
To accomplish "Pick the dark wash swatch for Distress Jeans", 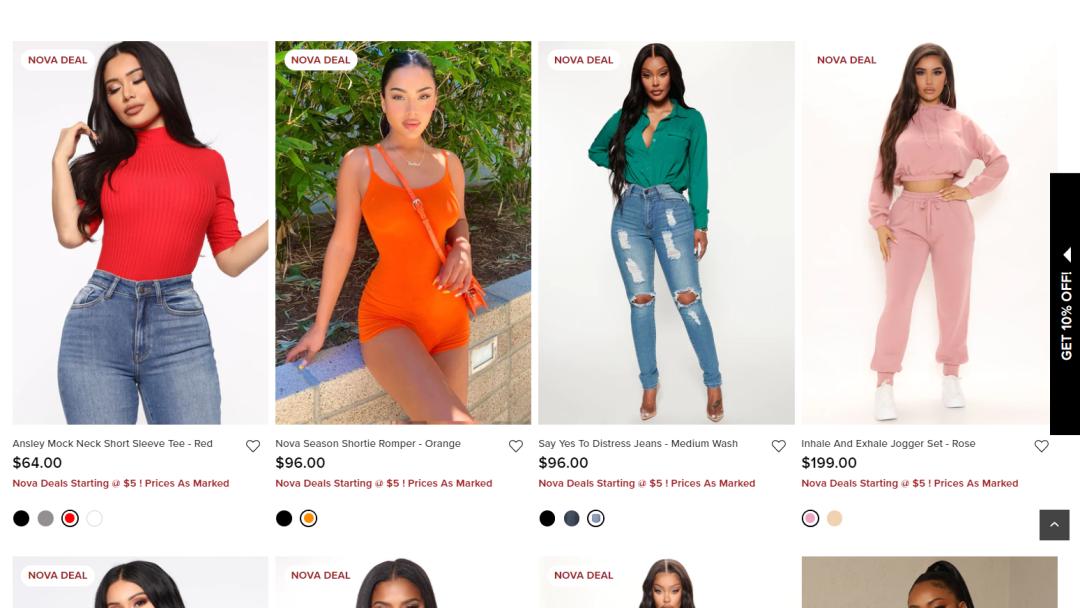I will pos(572,518).
